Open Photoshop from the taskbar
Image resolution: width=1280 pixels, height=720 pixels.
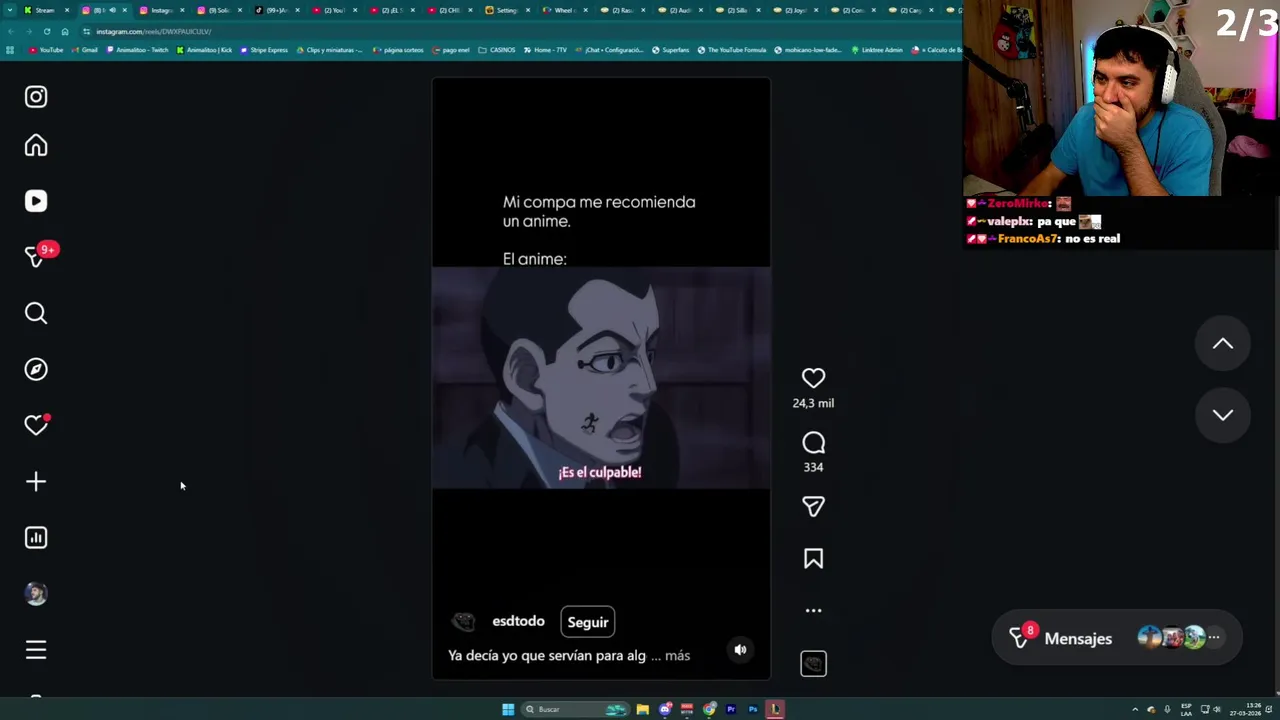[x=753, y=709]
